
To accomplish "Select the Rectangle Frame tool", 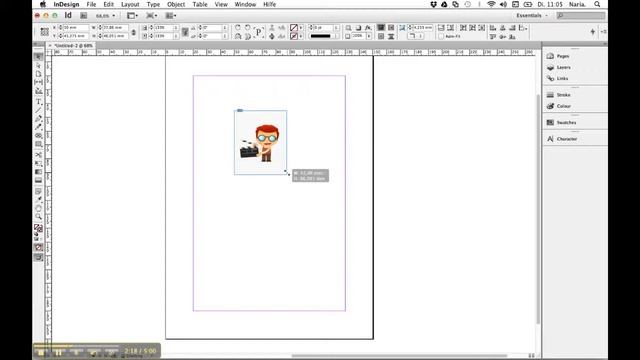I will coord(38,136).
